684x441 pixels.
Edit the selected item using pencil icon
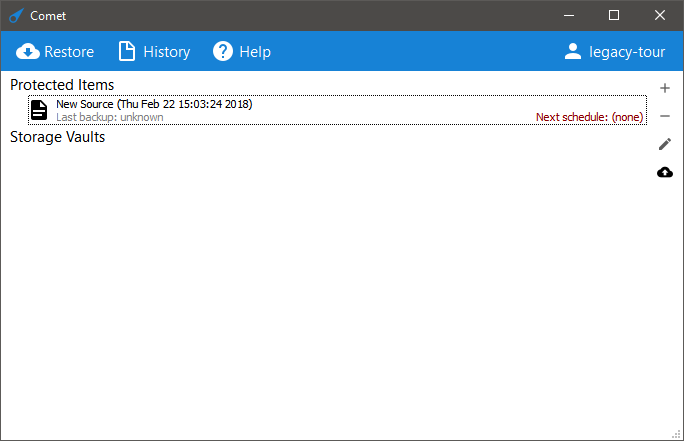[665, 144]
